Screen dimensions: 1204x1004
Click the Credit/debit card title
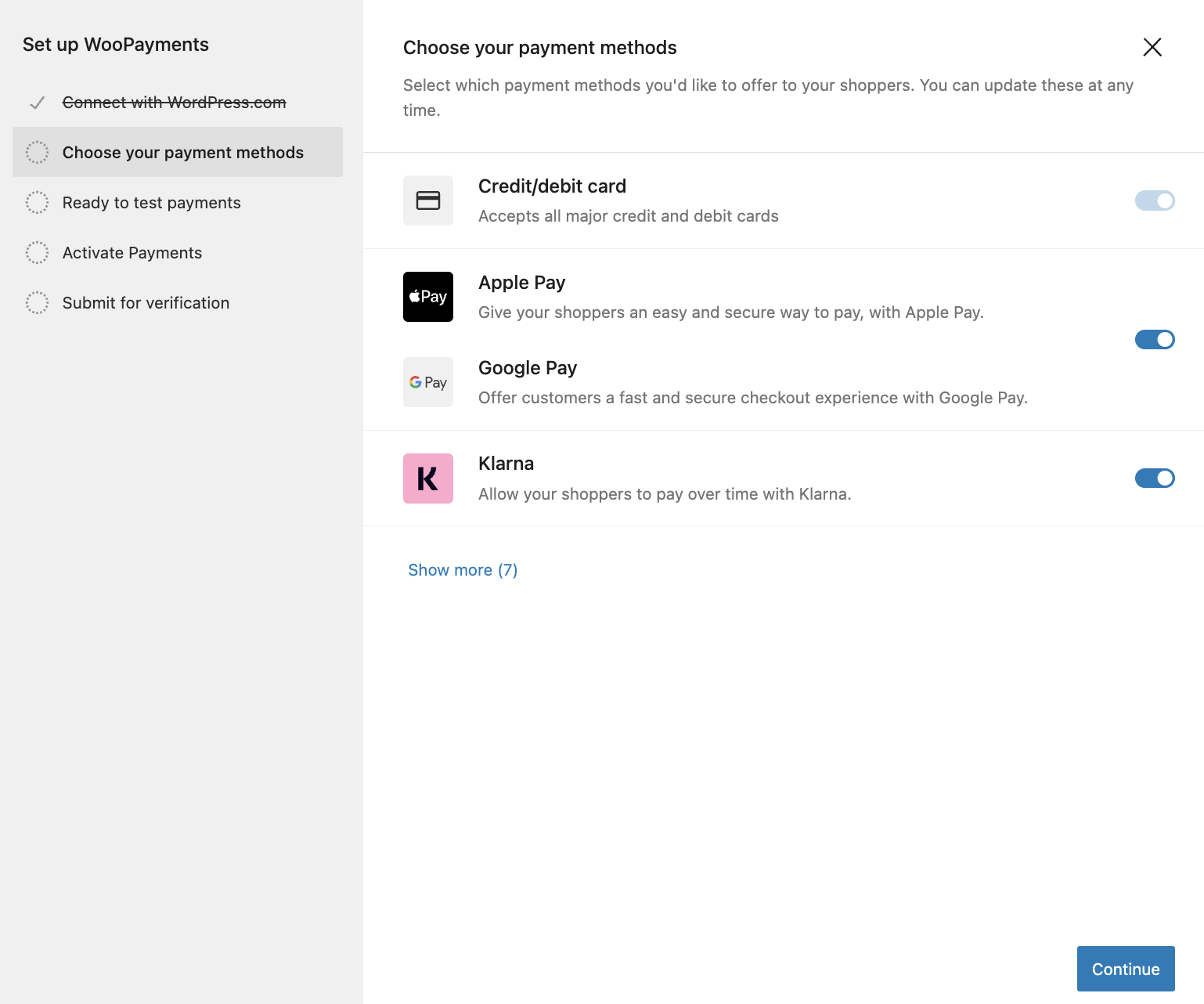(x=552, y=186)
